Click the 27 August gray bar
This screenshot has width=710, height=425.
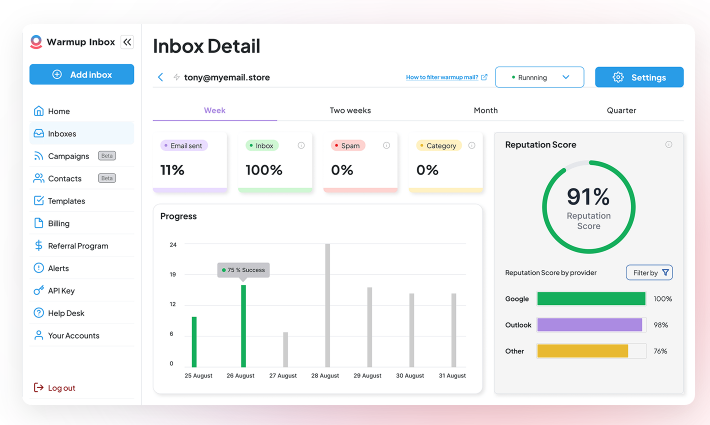coord(285,349)
